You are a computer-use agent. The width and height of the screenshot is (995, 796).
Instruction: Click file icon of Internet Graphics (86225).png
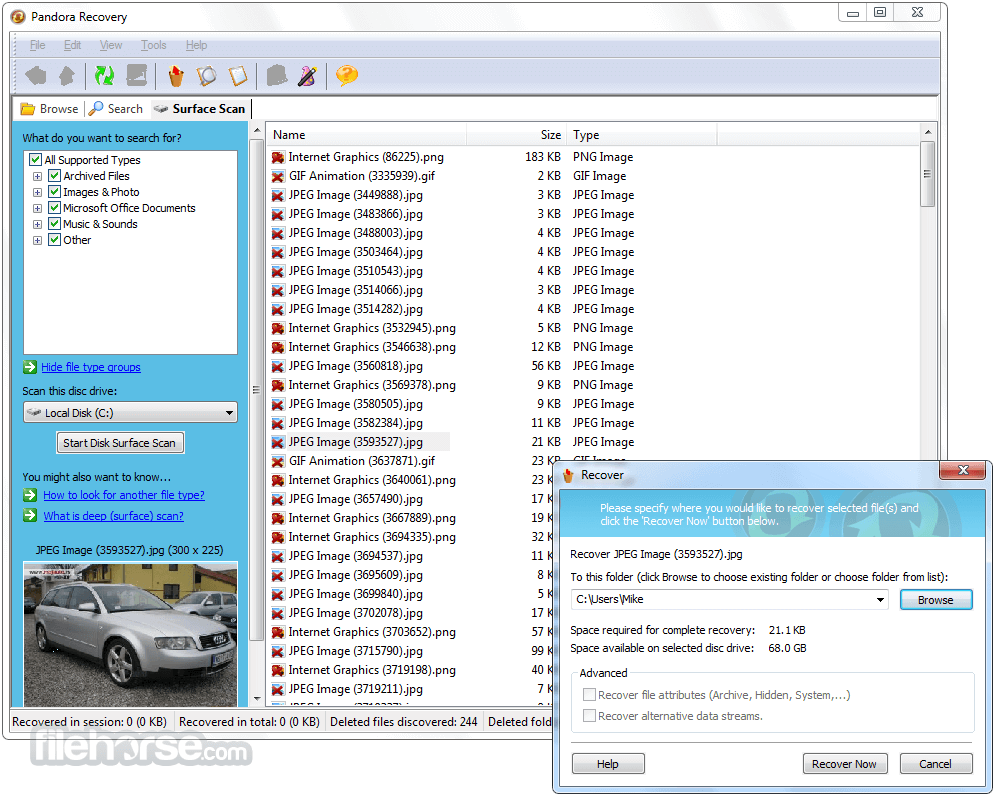pos(278,157)
